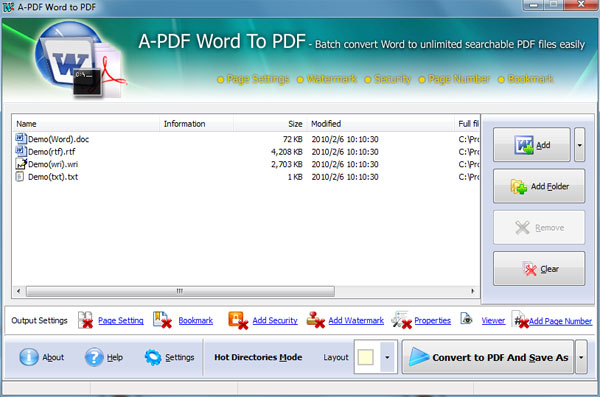This screenshot has width=600, height=397.
Task: Open the Page Setting link
Action: click(x=121, y=320)
